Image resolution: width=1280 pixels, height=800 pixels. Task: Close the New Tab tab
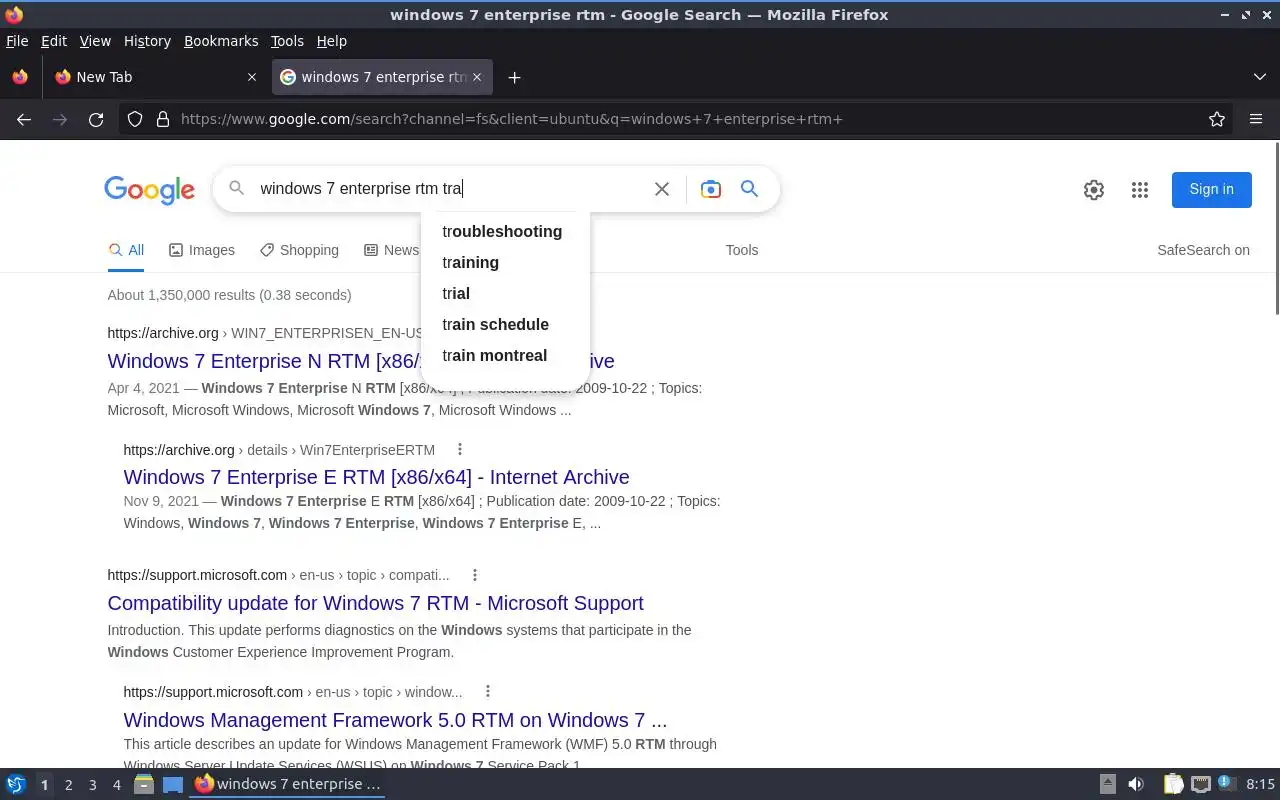(252, 77)
